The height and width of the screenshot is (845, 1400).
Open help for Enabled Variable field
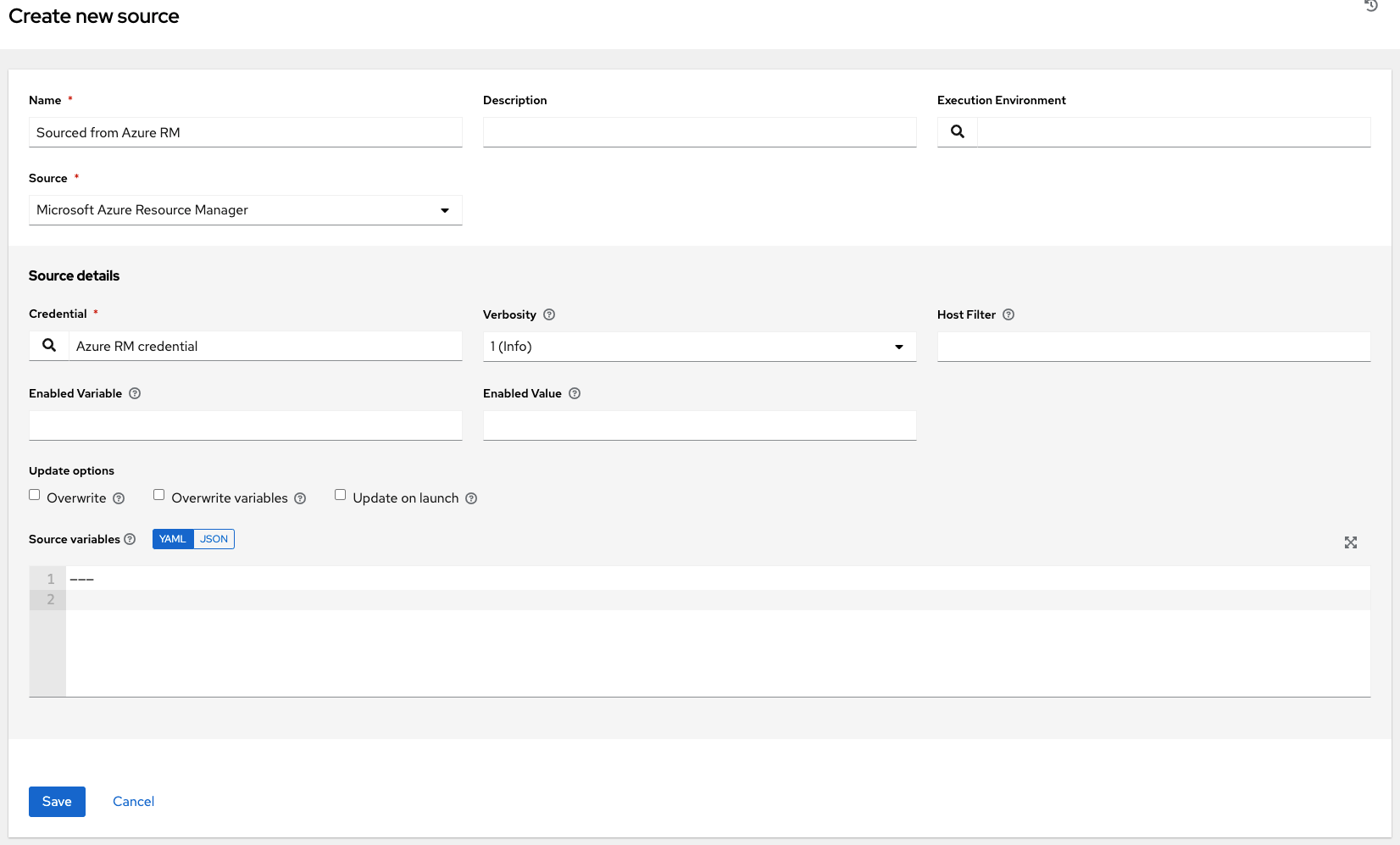[x=136, y=393]
